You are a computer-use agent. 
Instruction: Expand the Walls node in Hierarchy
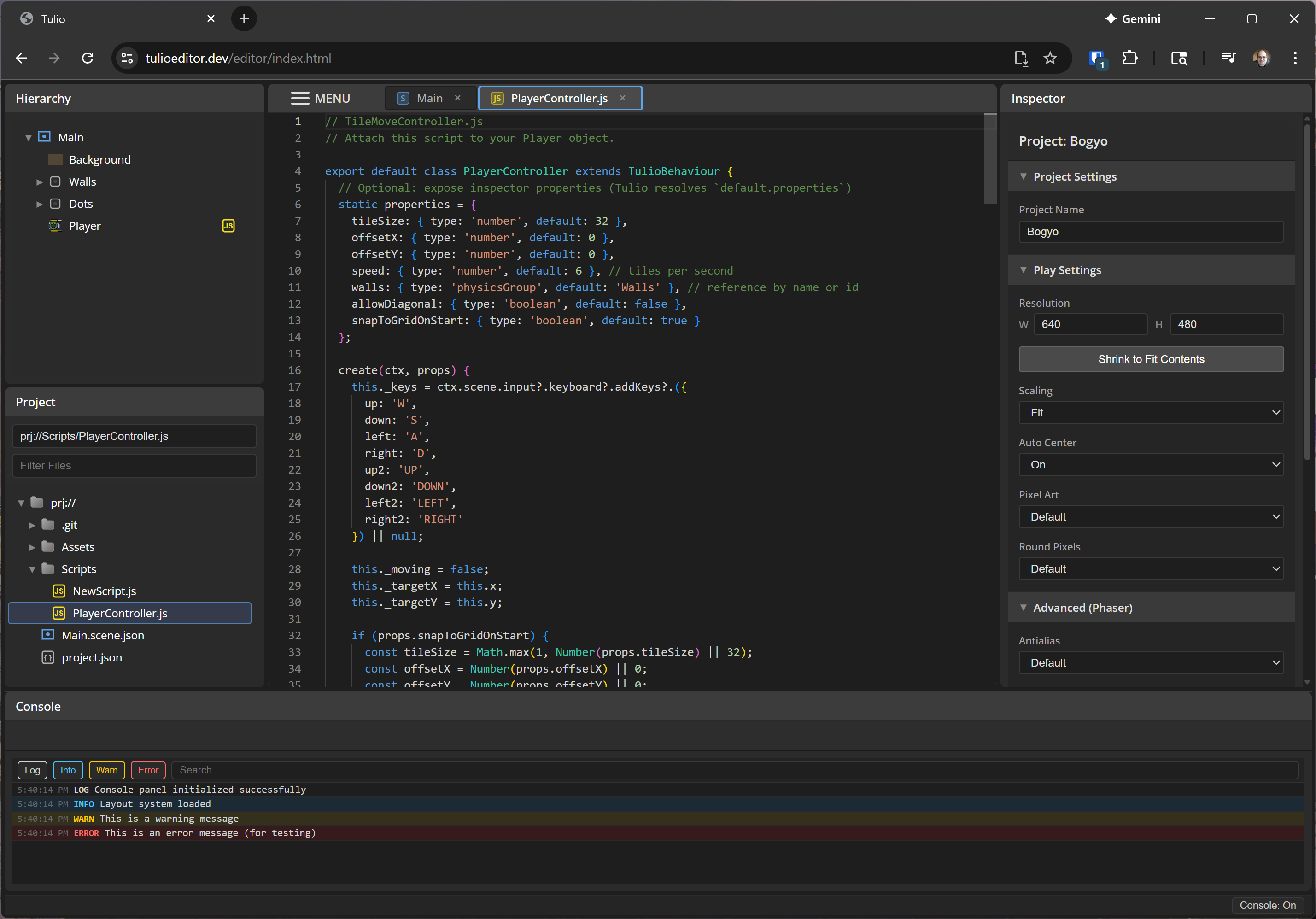click(x=40, y=182)
